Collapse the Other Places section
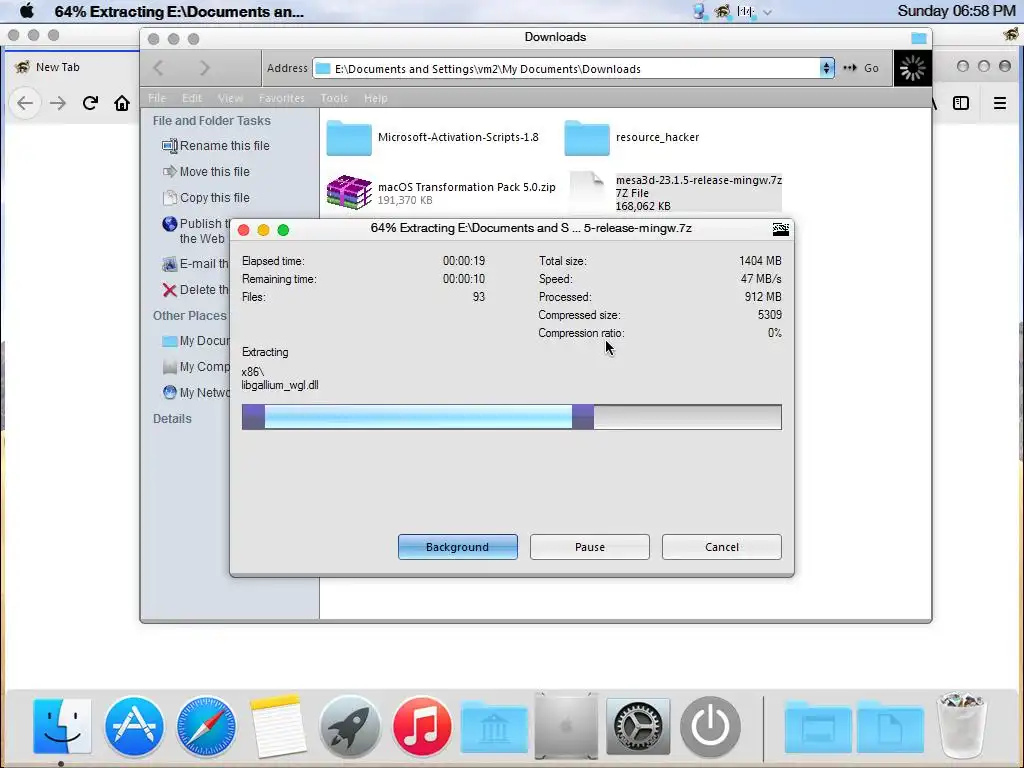This screenshot has height=768, width=1024. tap(190, 315)
